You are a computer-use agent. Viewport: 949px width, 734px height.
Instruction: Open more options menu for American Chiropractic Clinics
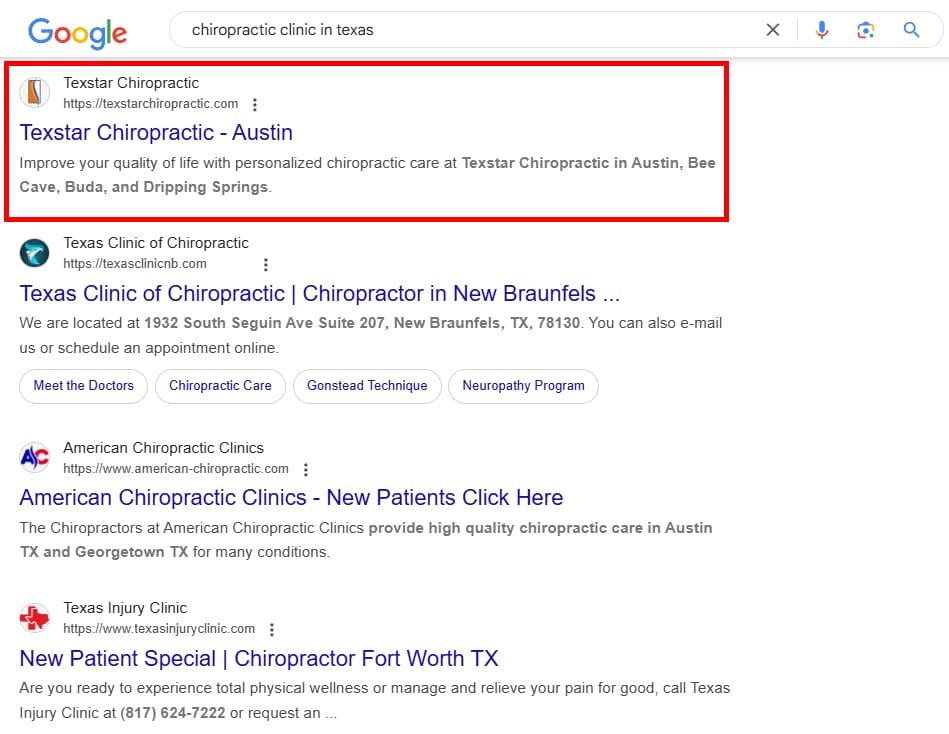[306, 470]
